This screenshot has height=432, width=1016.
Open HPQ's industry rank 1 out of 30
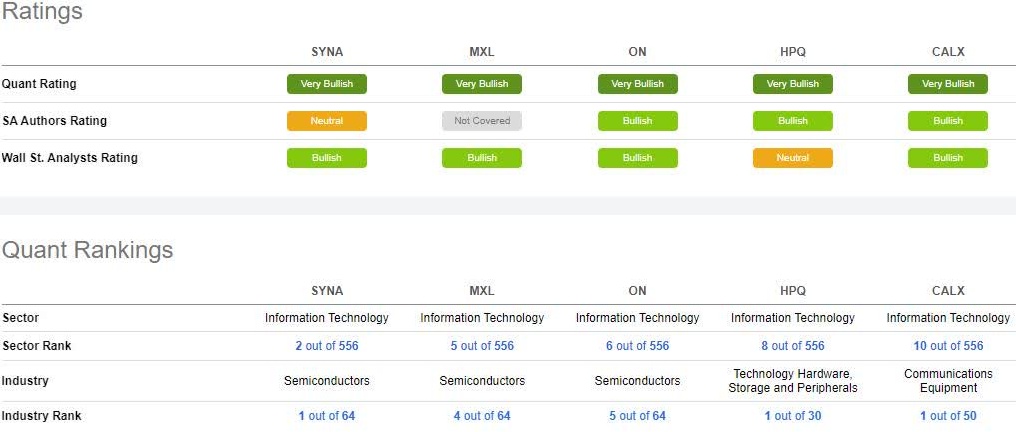click(792, 416)
